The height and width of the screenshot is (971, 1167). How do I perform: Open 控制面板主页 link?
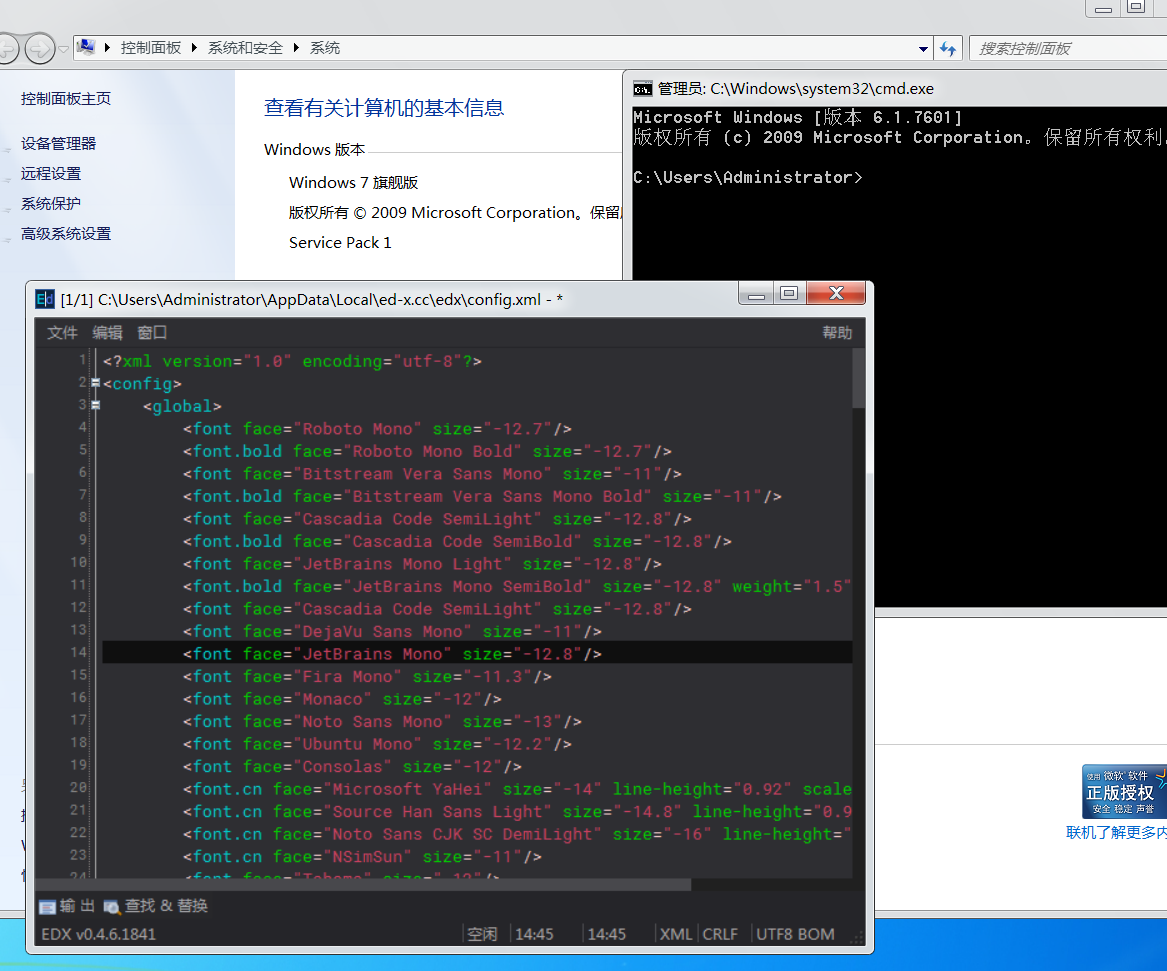pyautogui.click(x=65, y=98)
